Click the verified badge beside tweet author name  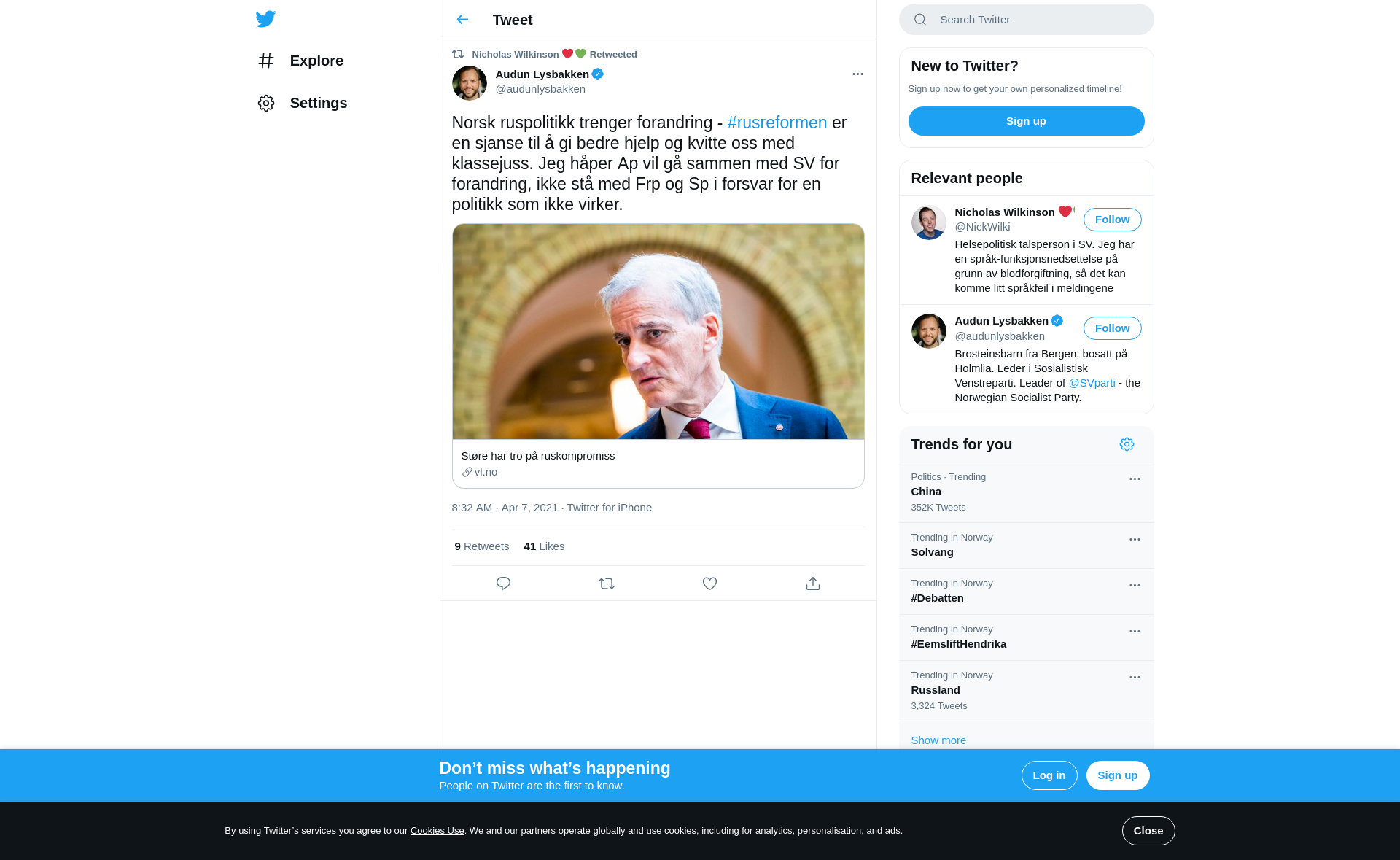click(x=598, y=74)
